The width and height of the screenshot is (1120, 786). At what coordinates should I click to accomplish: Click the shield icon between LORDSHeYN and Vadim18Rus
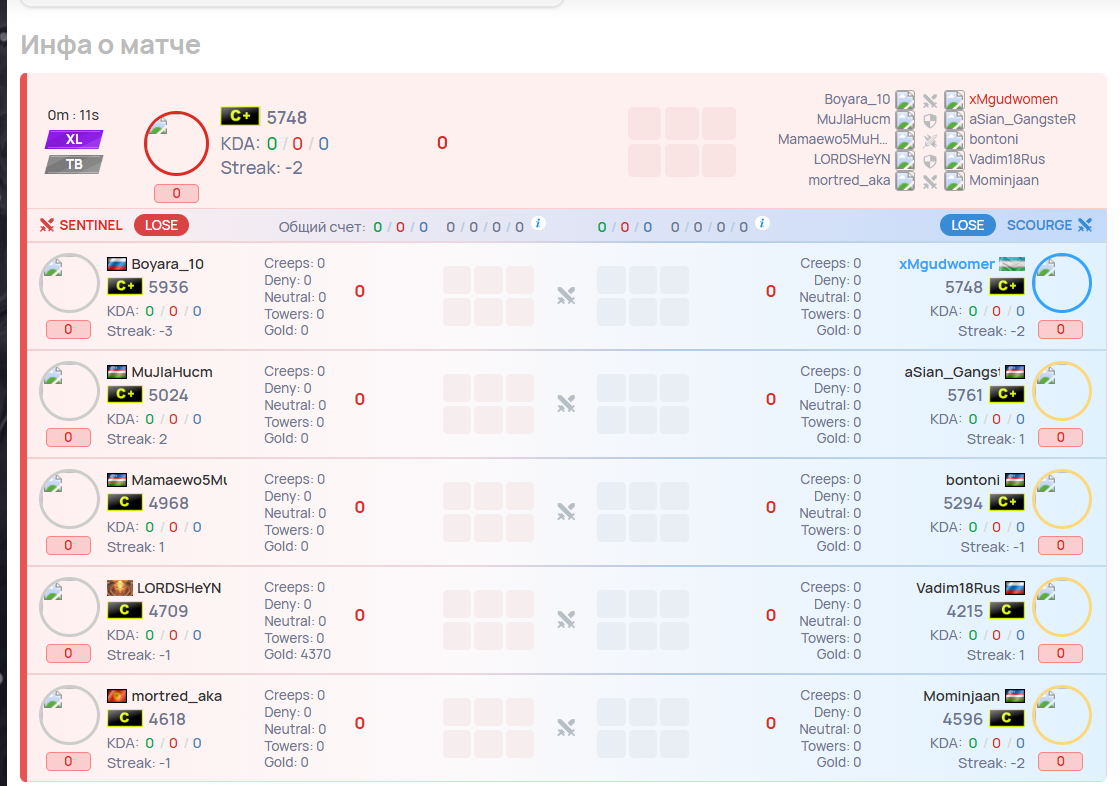(929, 160)
